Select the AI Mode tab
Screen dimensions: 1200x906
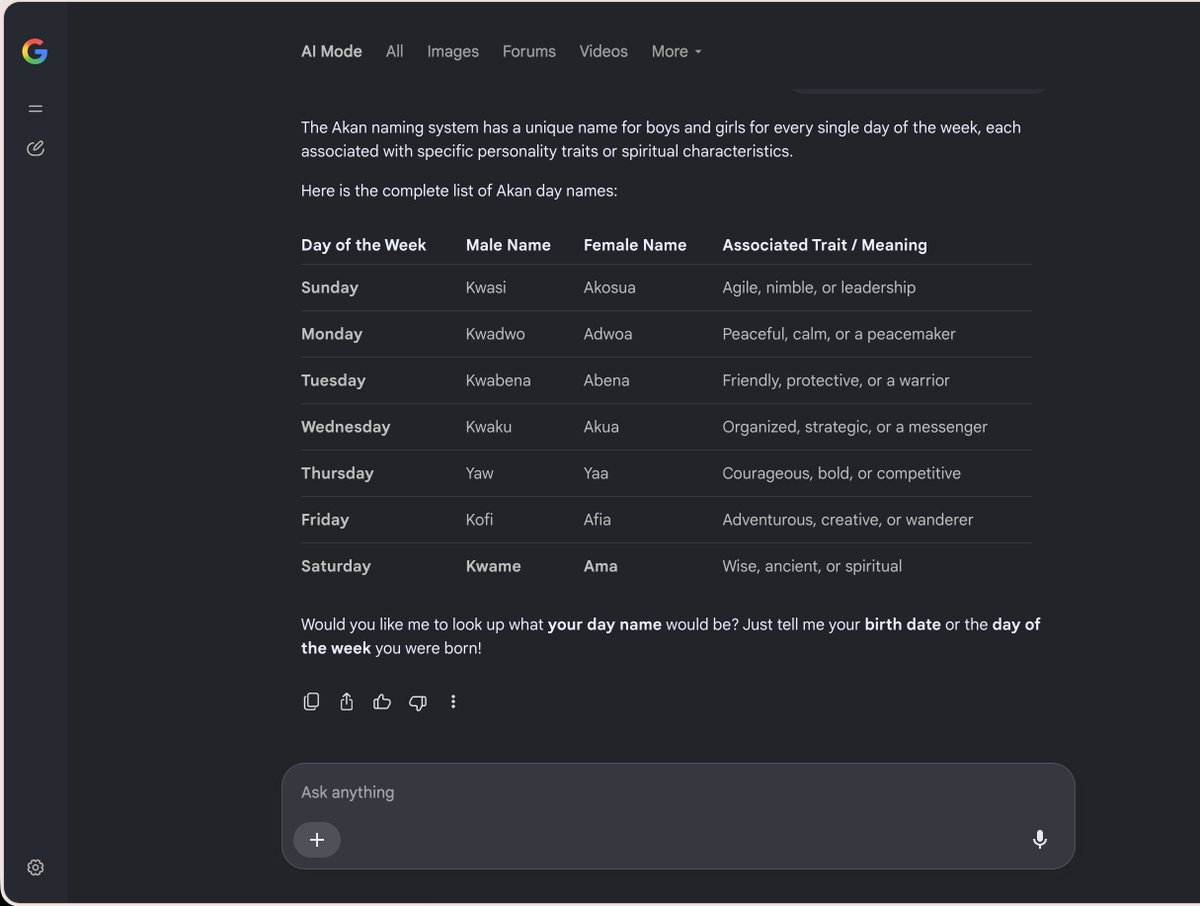[332, 51]
